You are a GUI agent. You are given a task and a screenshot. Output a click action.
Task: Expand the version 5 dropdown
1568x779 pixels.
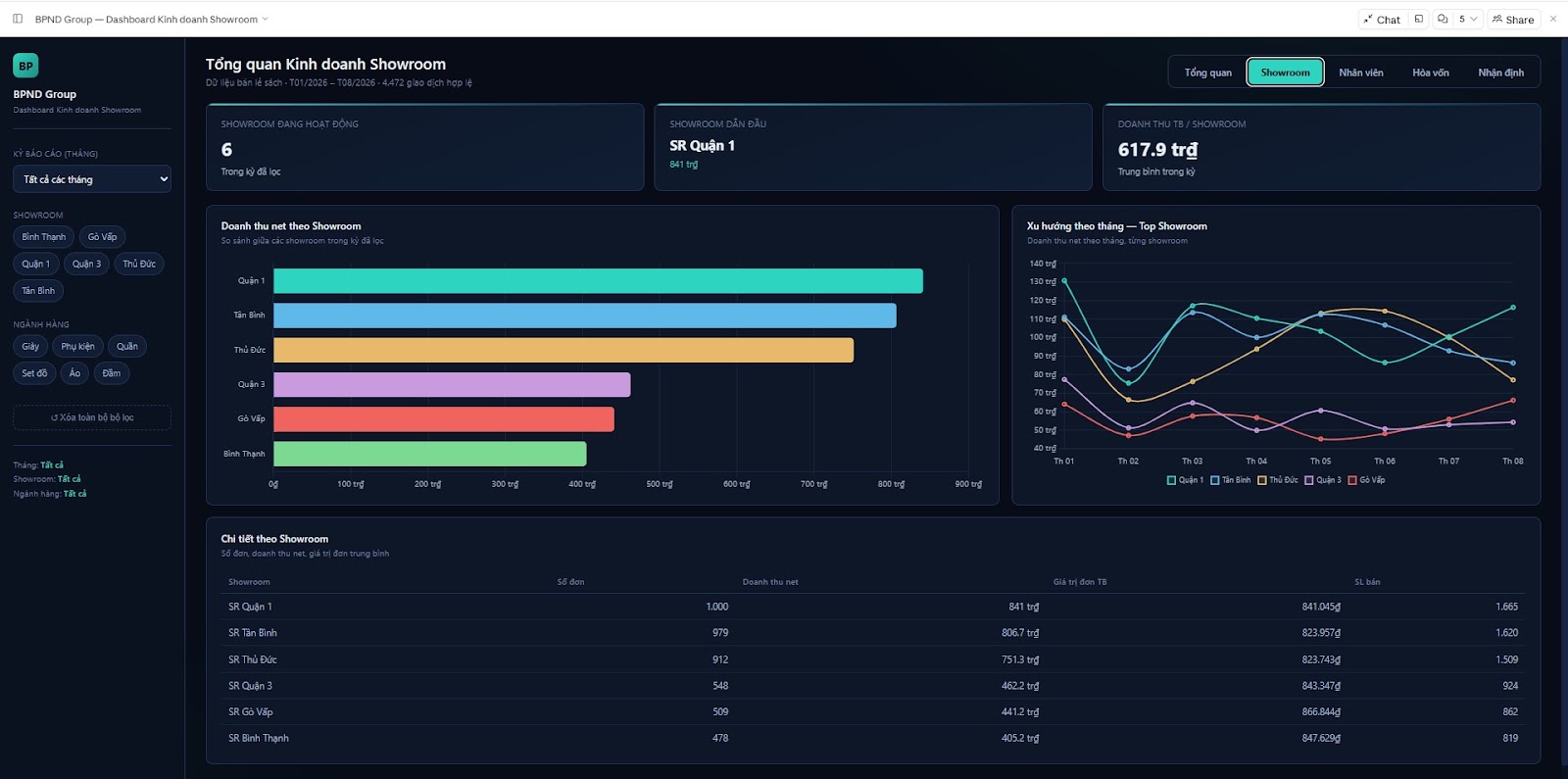[1467, 19]
